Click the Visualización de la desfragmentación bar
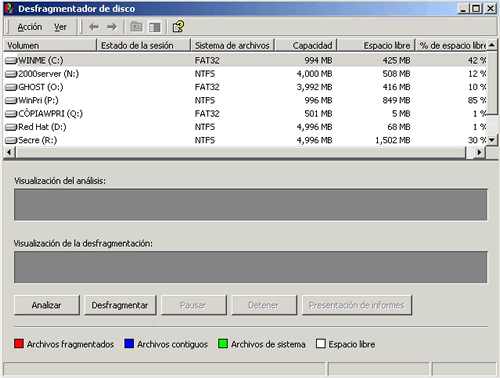Viewport: 500px width, 378px height. pyautogui.click(x=251, y=267)
